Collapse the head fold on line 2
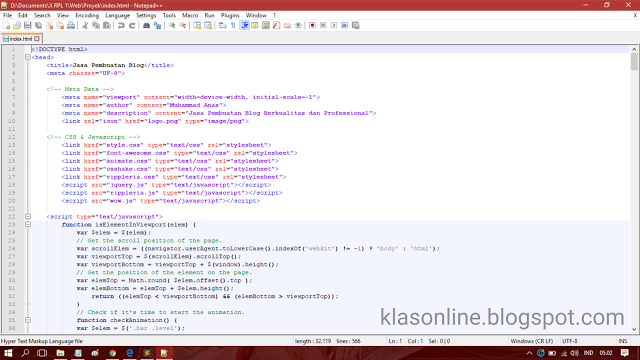Screen dimensions: 640x360 (x=28, y=57)
